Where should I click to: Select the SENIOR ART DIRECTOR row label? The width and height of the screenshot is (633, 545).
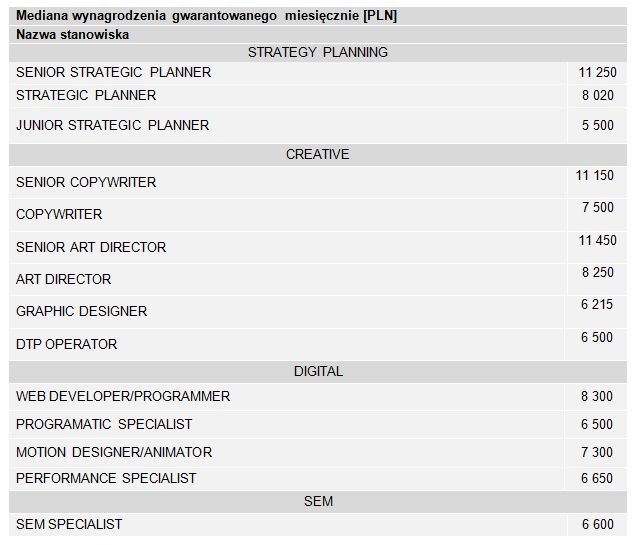(x=91, y=247)
